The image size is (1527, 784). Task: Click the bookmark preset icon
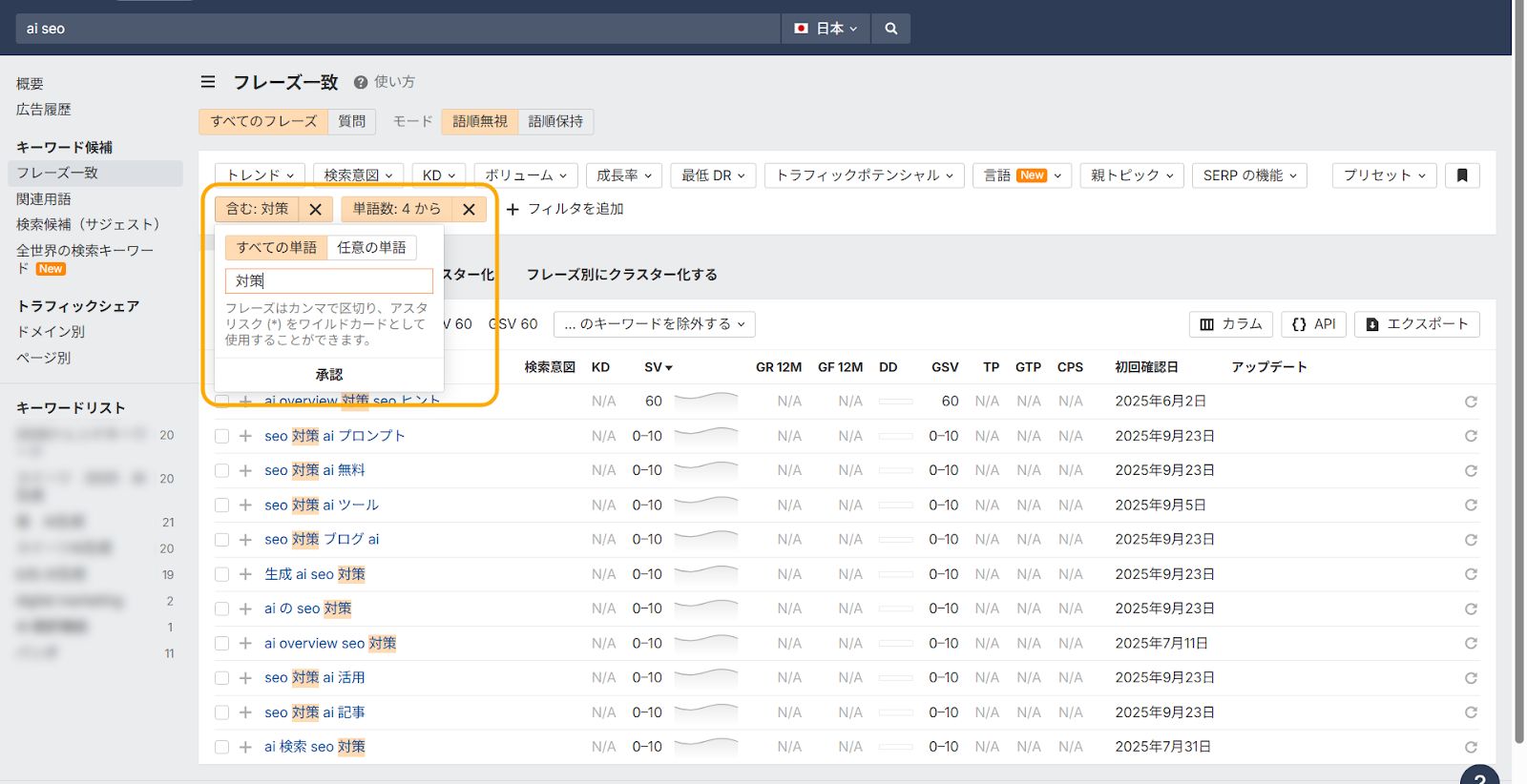pos(1462,175)
